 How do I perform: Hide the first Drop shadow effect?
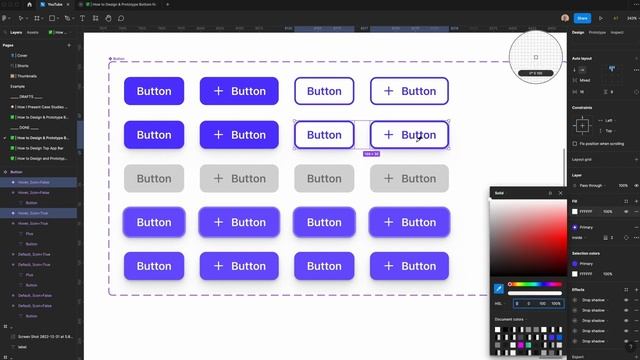[x=626, y=300]
